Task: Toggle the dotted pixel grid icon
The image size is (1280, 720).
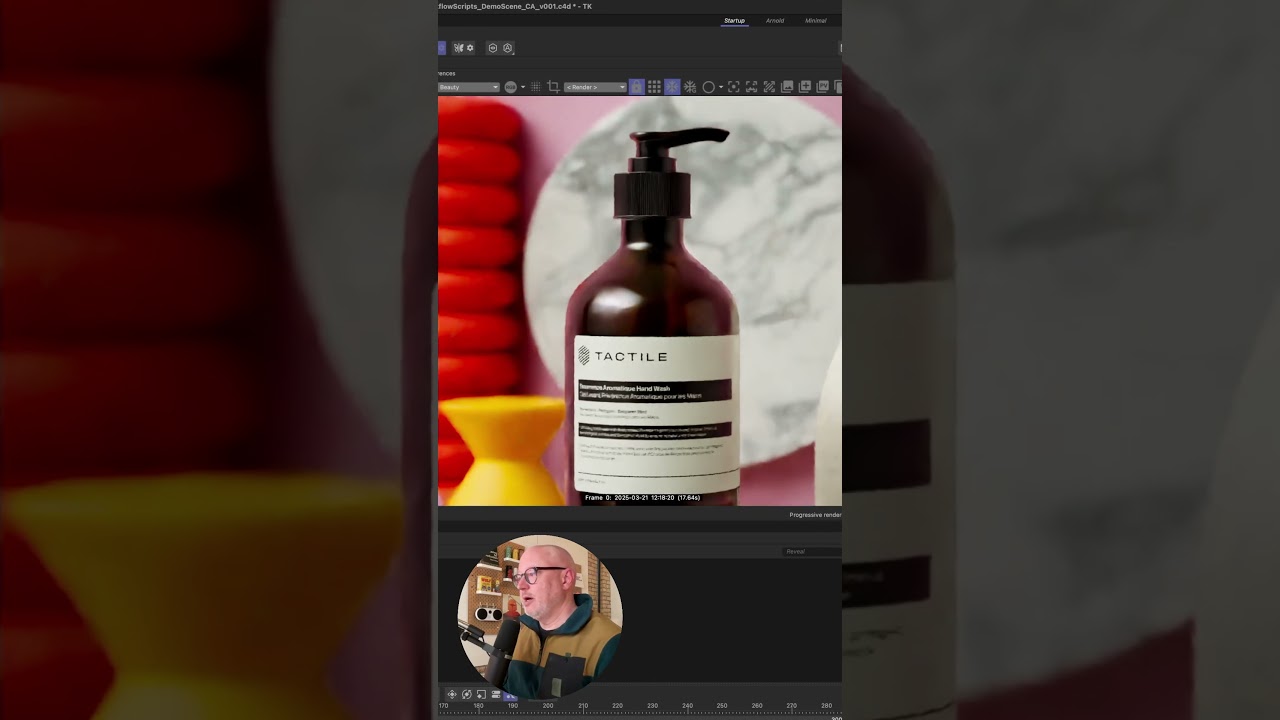Action: (536, 87)
